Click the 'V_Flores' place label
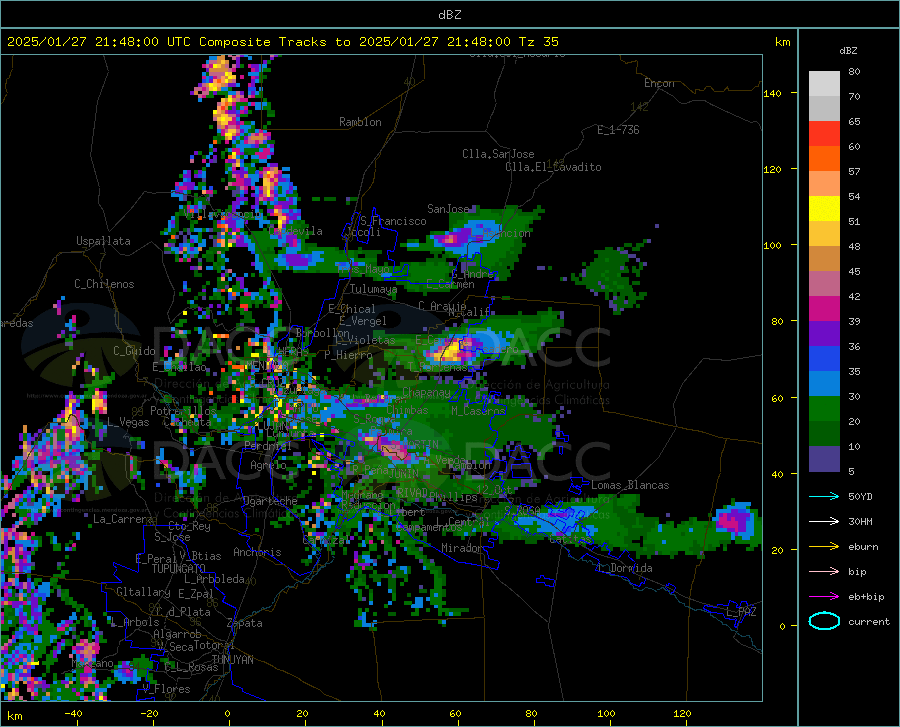 coord(166,689)
